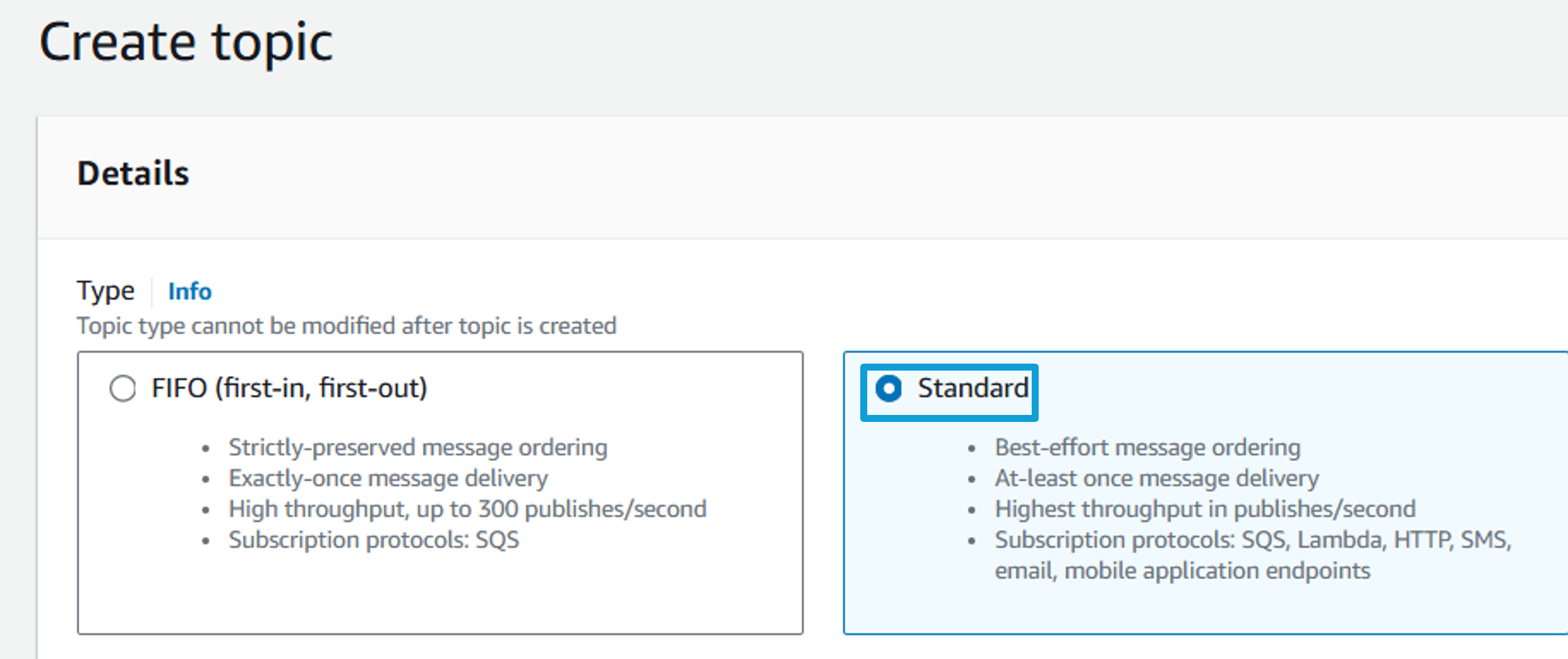Screen dimensions: 1568x659
Task: Click the Create topic page heading
Action: tap(185, 43)
